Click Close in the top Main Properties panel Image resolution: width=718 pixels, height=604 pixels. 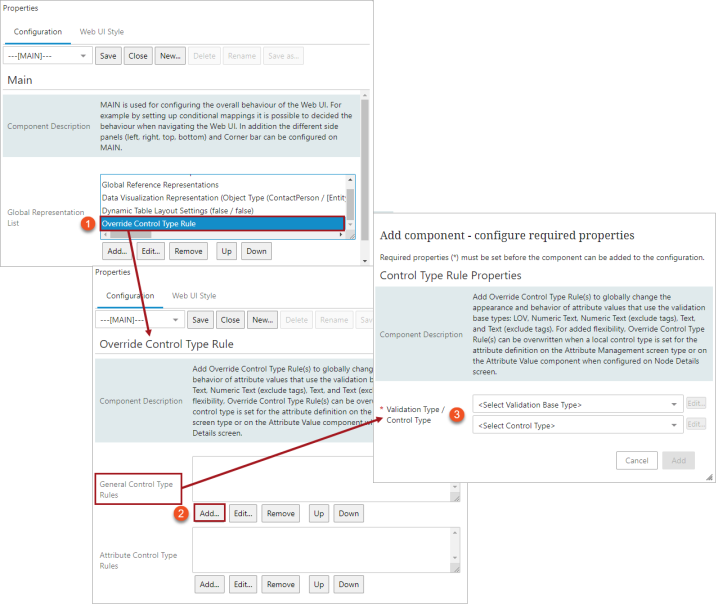138,56
